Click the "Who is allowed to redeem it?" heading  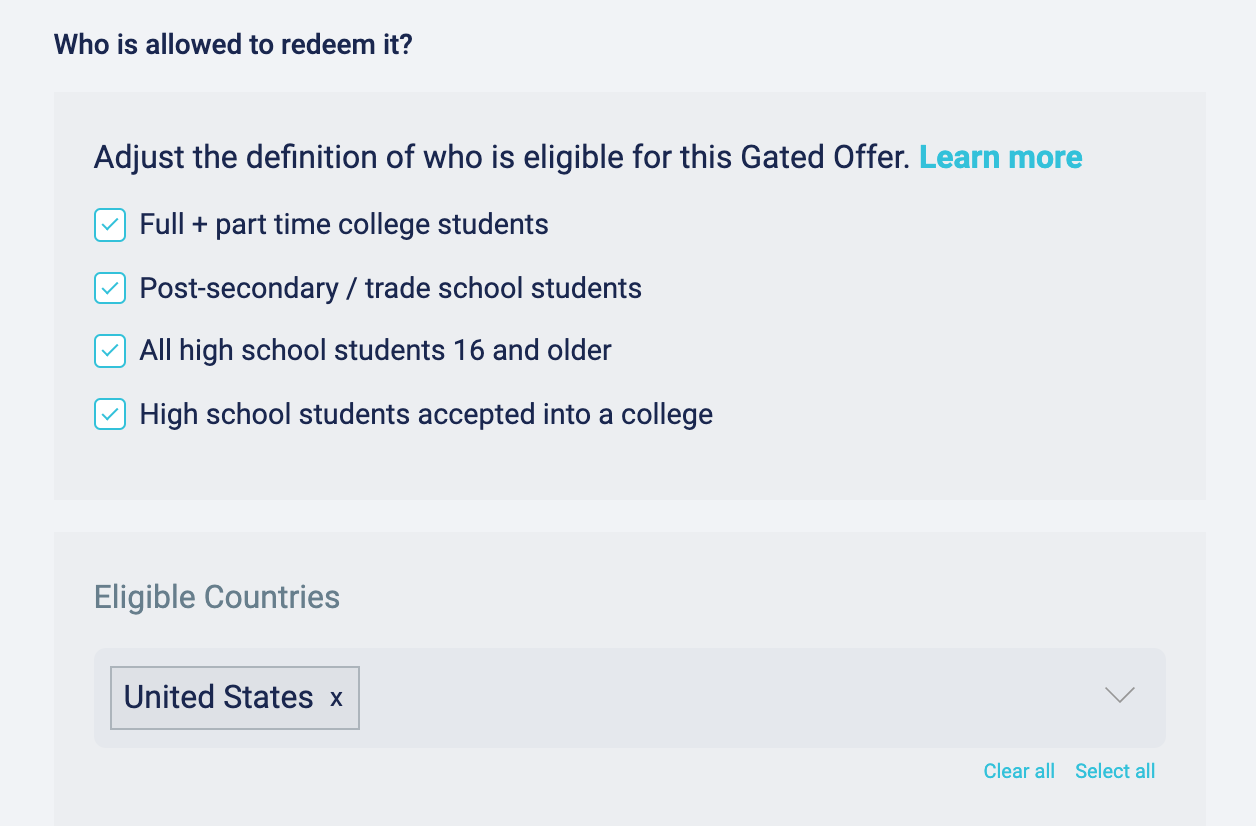click(233, 45)
